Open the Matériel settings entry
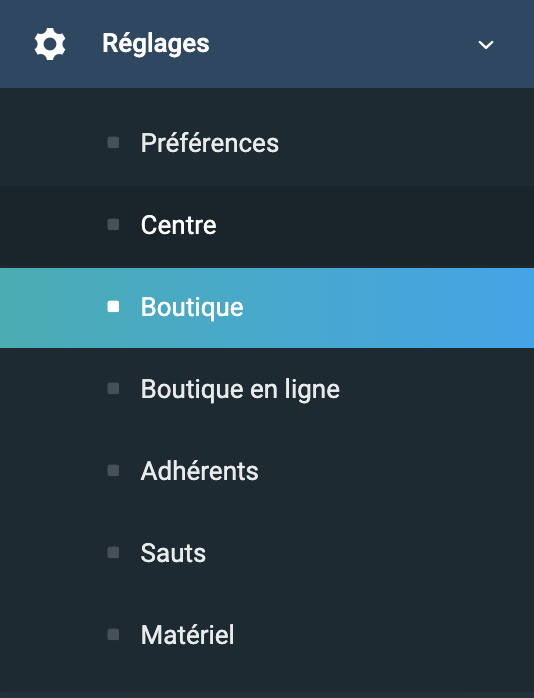The image size is (534, 698). point(267,635)
